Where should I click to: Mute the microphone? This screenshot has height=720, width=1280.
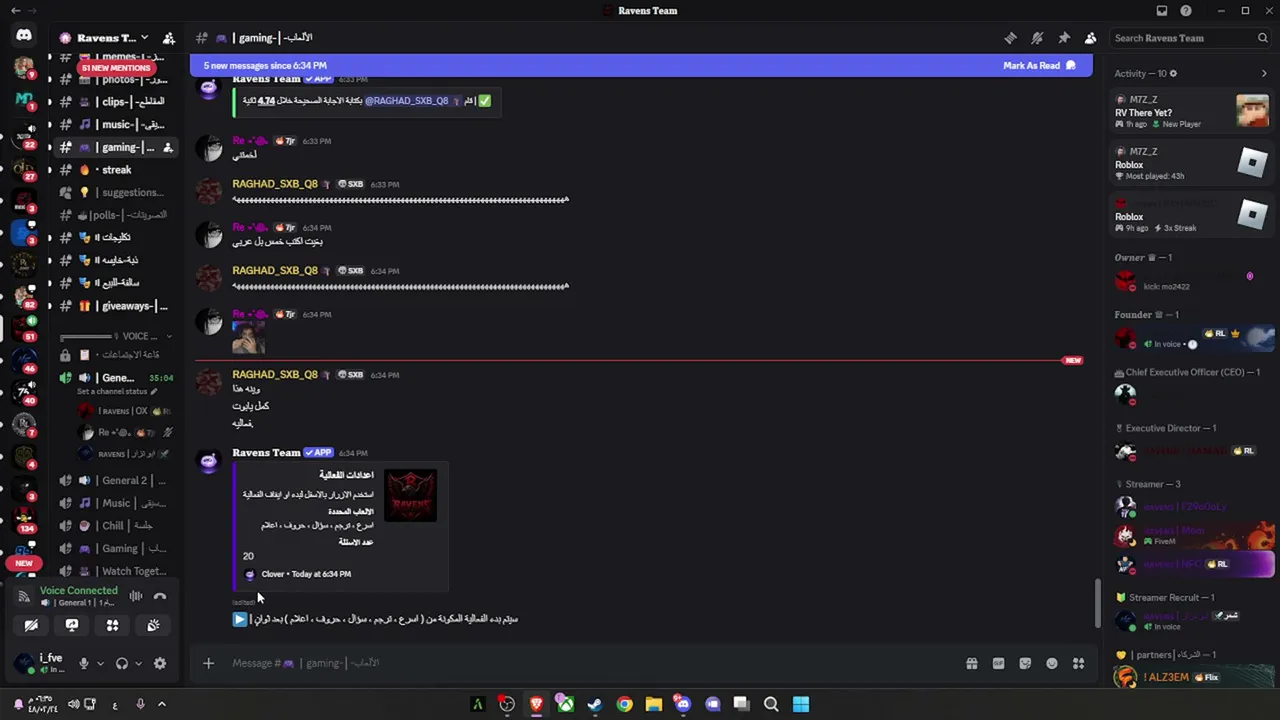click(84, 663)
